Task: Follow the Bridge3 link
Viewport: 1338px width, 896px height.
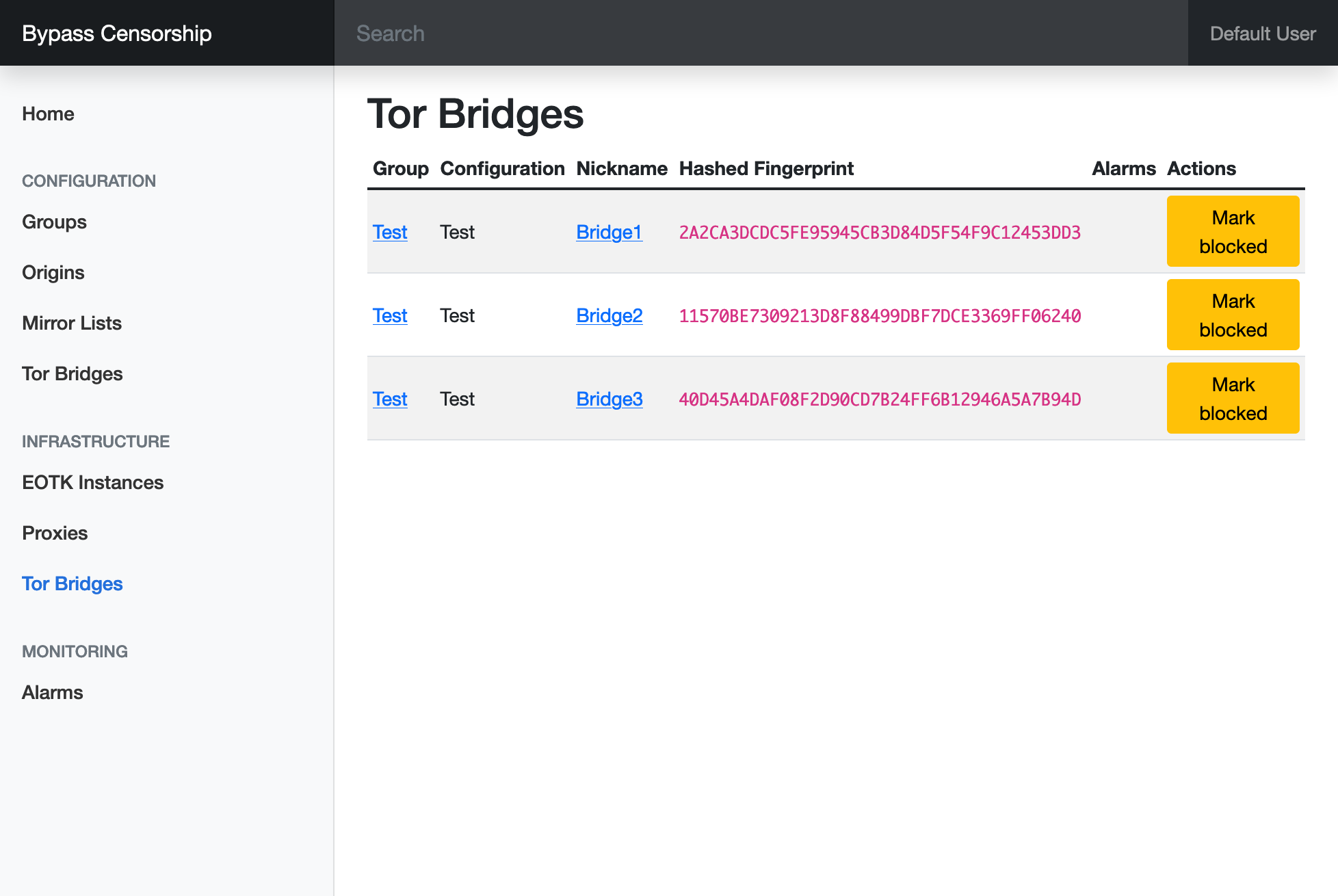Action: click(x=609, y=399)
